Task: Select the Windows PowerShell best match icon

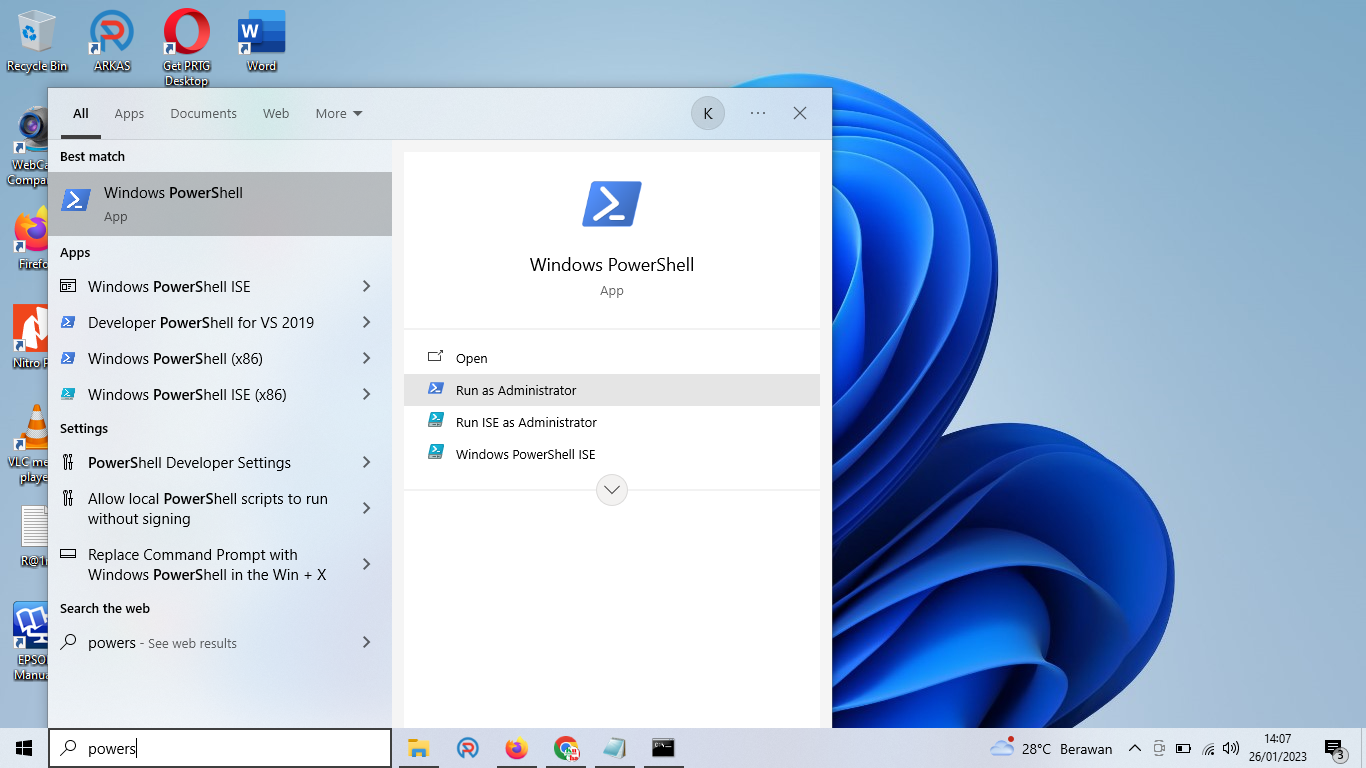Action: 76,200
